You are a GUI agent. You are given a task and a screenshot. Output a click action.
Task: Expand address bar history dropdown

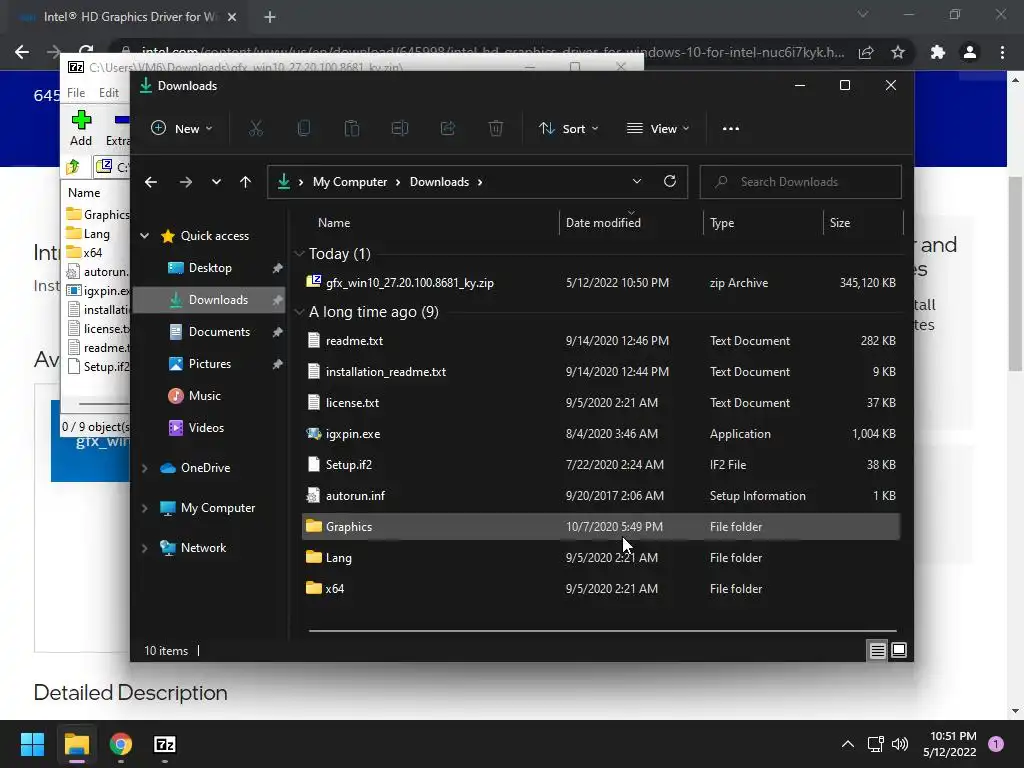pos(637,182)
